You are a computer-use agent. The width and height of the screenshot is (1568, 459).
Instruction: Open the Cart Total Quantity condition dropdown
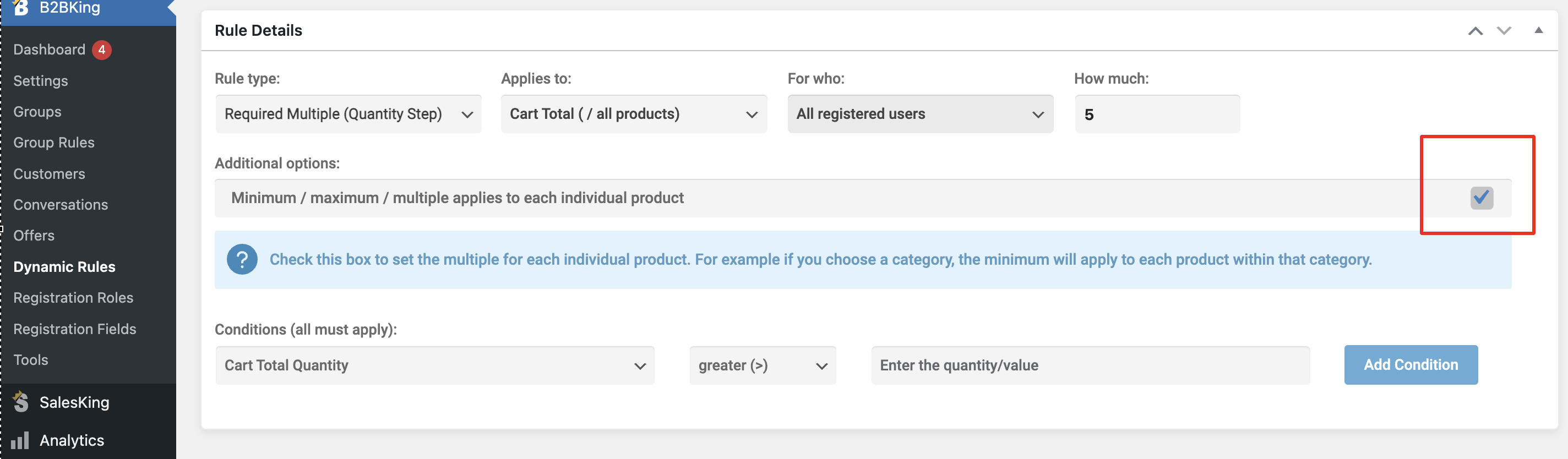click(434, 365)
